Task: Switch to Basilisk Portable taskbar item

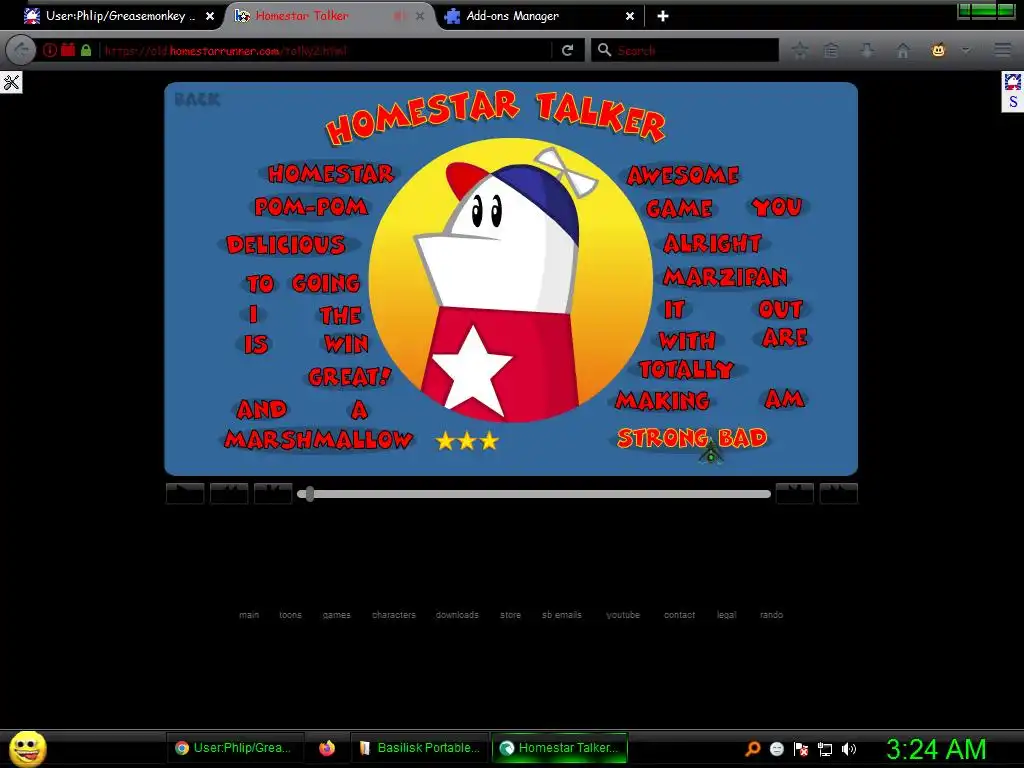Action: [420, 748]
